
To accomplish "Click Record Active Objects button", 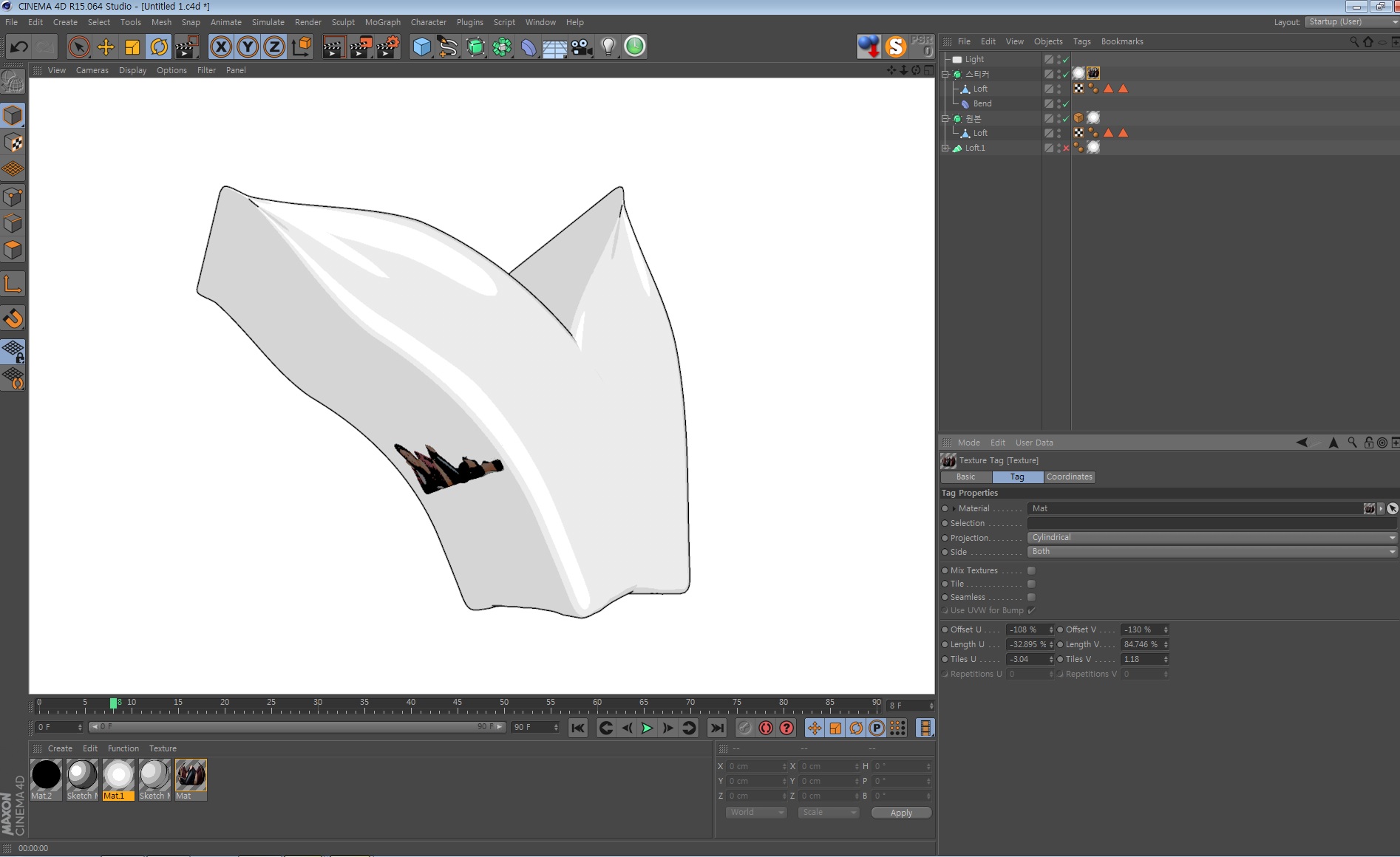I will coord(766,728).
